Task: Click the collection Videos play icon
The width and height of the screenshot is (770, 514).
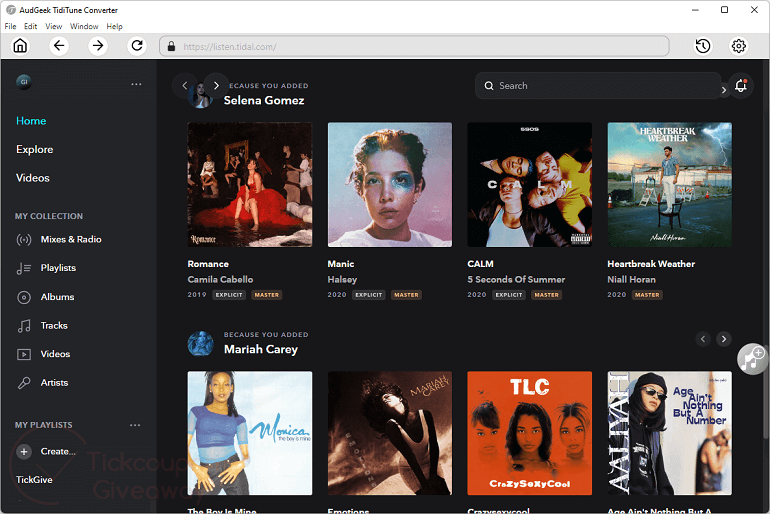Action: pyautogui.click(x=24, y=354)
